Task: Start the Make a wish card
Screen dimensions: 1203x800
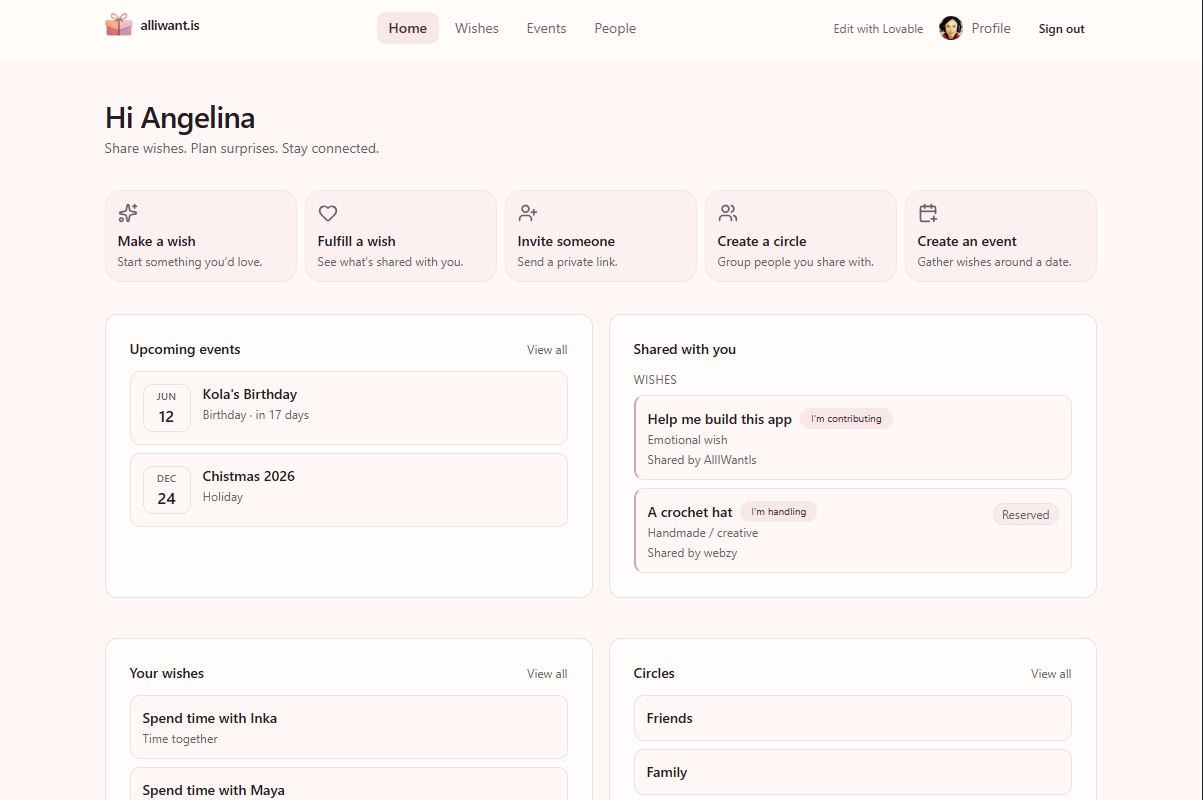Action: click(201, 236)
